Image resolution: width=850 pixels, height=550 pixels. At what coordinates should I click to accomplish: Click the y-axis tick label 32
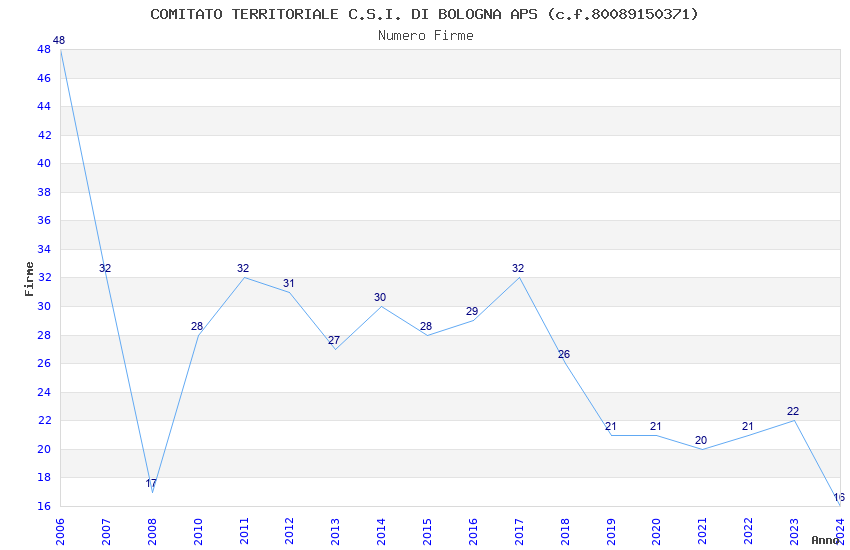pos(44,277)
